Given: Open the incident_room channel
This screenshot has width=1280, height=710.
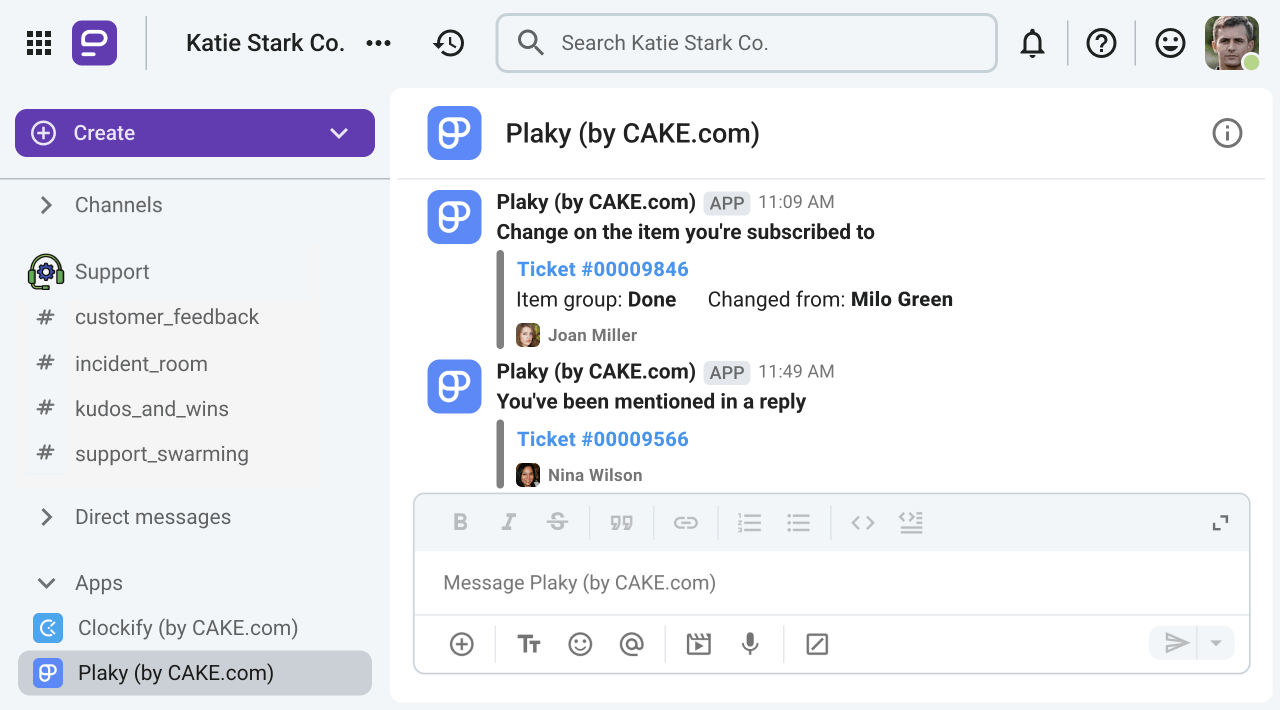Looking at the screenshot, I should click(x=141, y=363).
